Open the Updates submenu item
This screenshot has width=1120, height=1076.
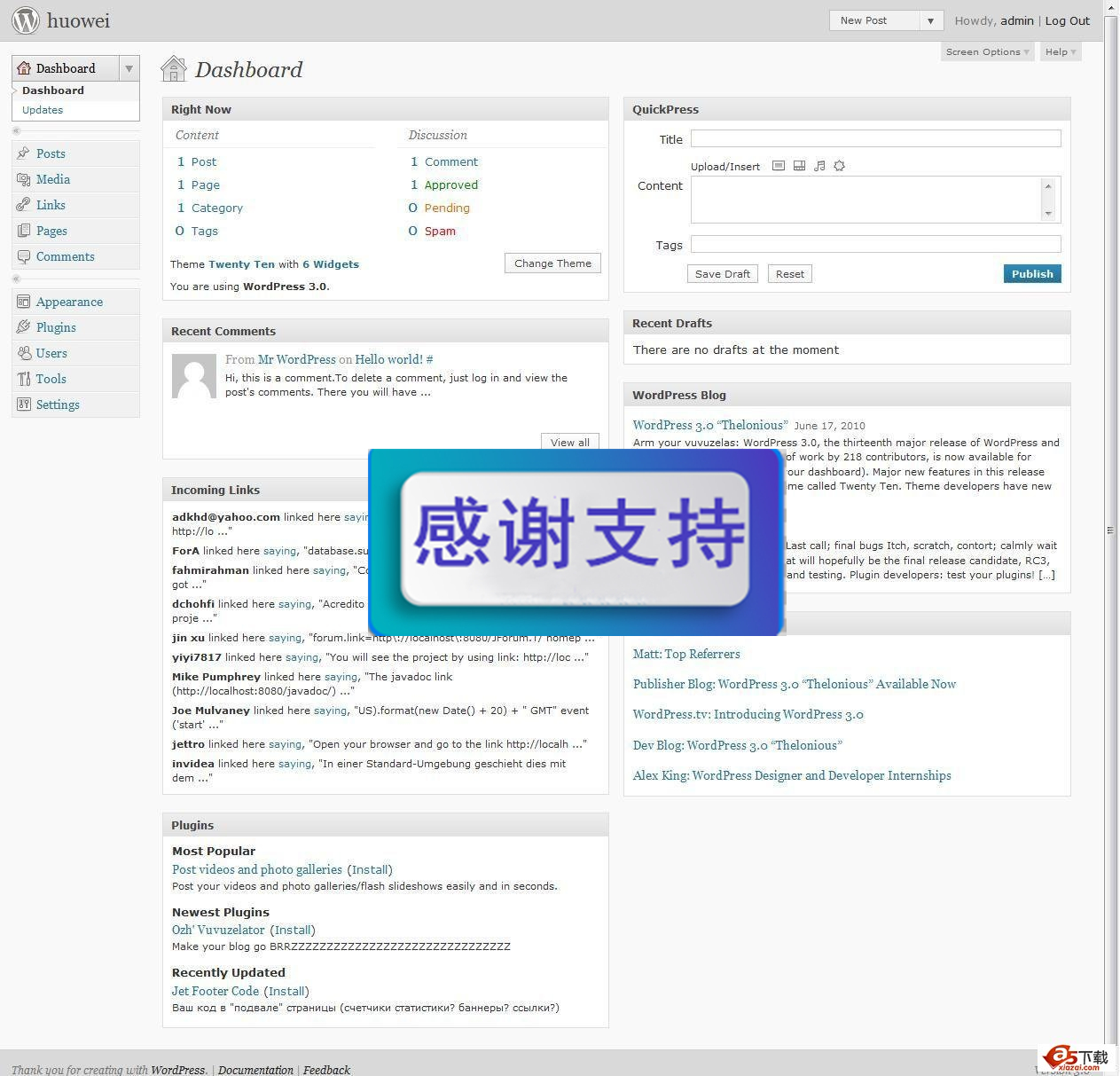pos(43,110)
